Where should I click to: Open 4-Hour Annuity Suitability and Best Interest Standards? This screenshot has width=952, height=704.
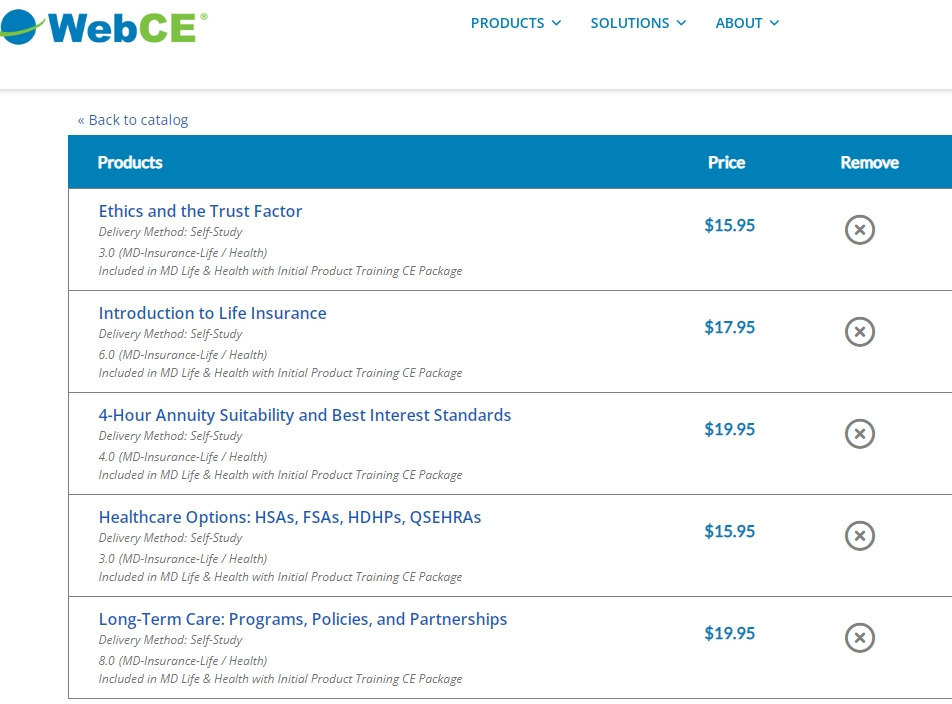pyautogui.click(x=304, y=415)
